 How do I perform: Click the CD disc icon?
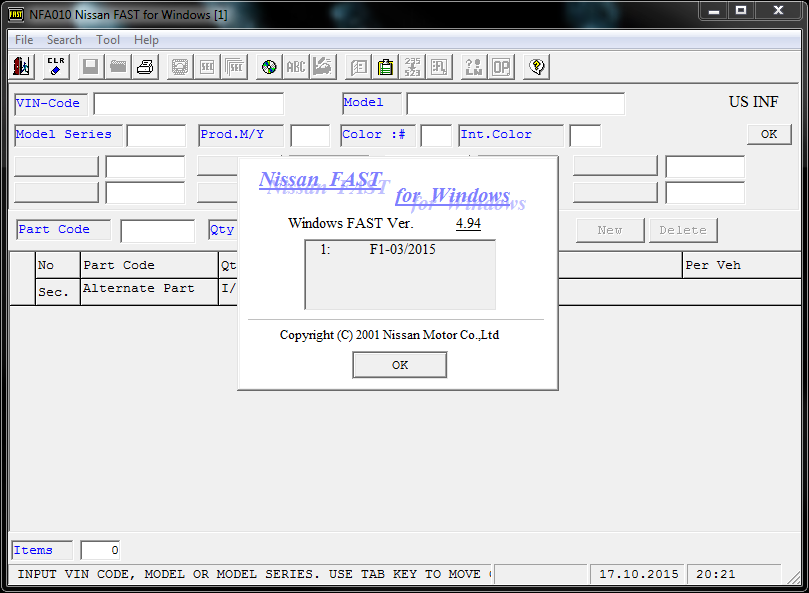[x=269, y=67]
